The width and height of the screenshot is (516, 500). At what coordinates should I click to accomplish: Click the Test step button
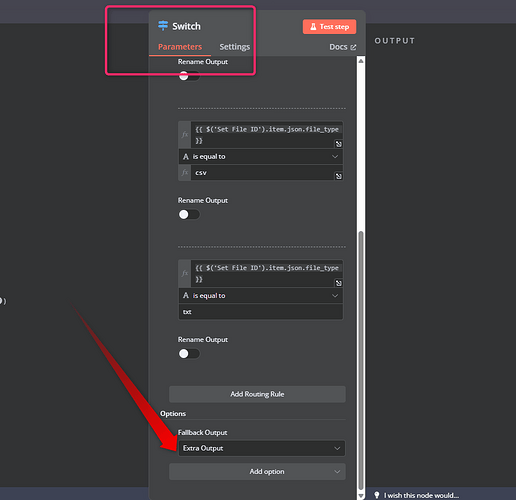click(x=329, y=27)
